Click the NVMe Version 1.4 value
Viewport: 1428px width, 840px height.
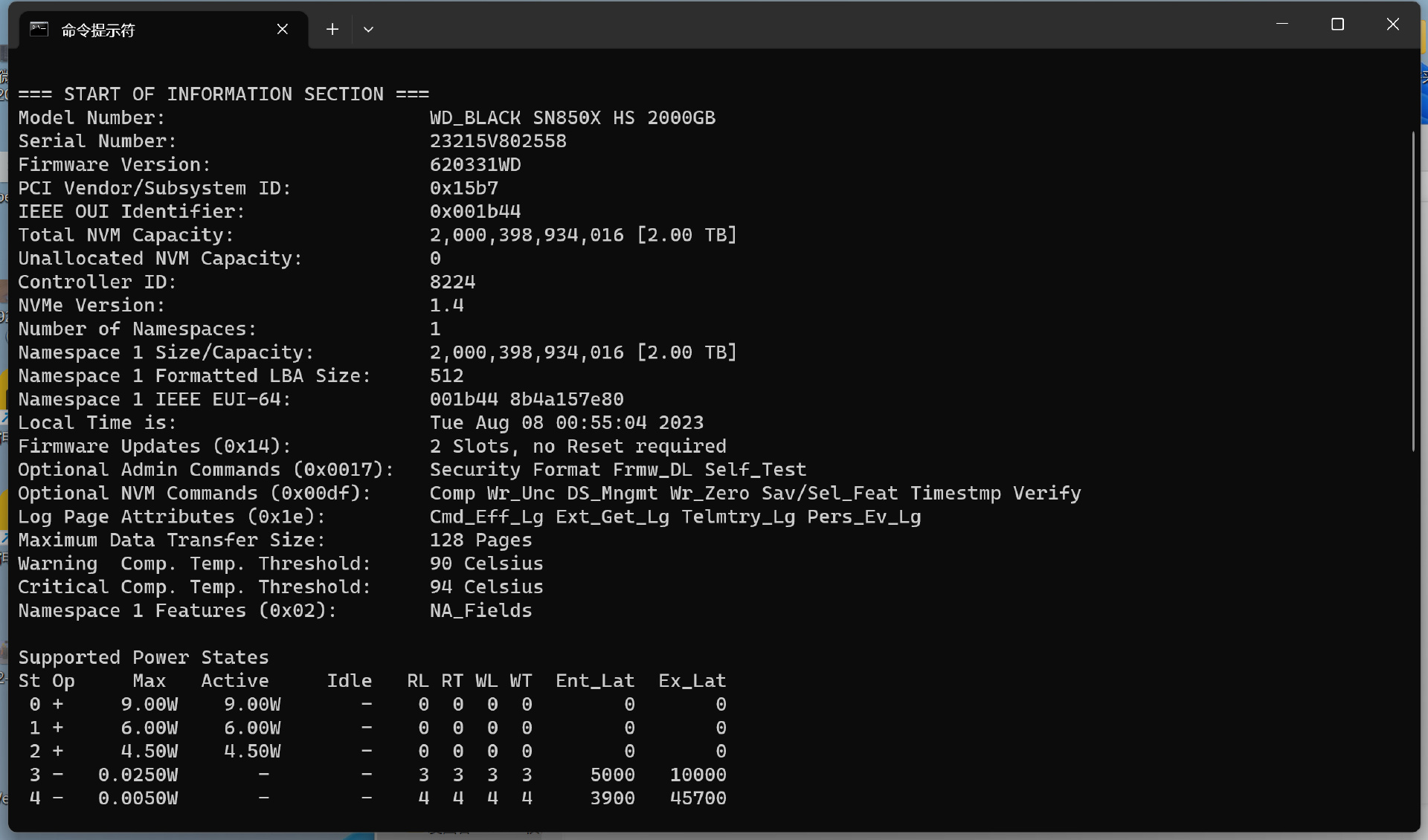(x=446, y=306)
